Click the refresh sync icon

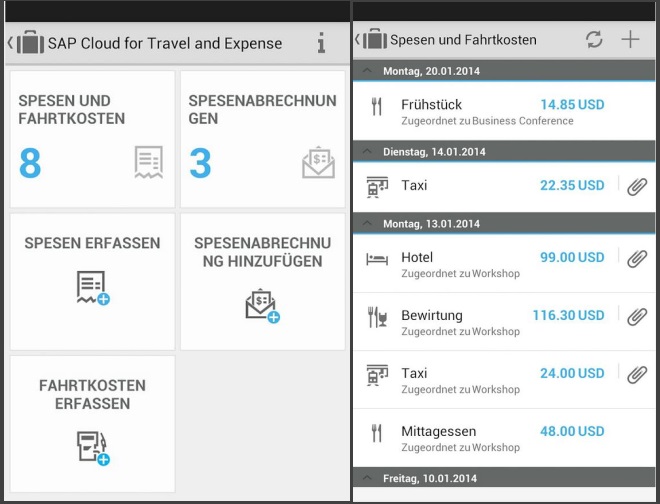[x=594, y=40]
